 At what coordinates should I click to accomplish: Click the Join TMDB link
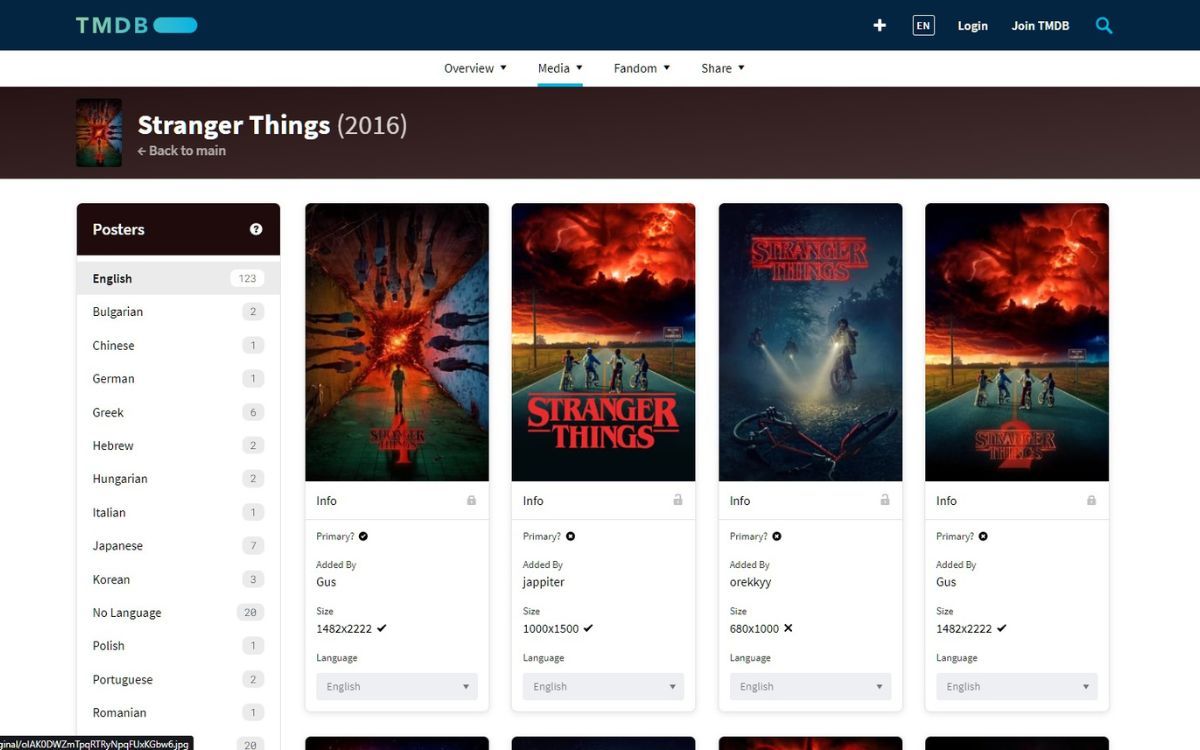click(x=1040, y=25)
